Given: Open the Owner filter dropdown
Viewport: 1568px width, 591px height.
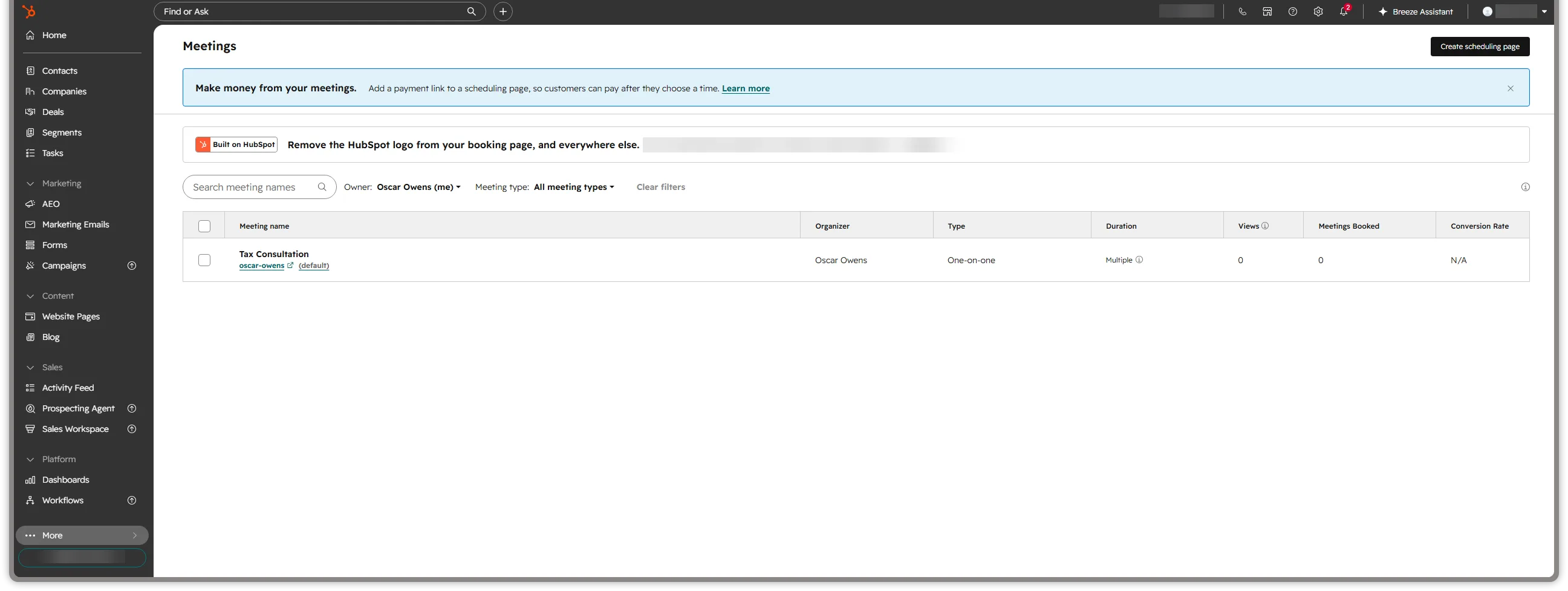Looking at the screenshot, I should (x=418, y=188).
